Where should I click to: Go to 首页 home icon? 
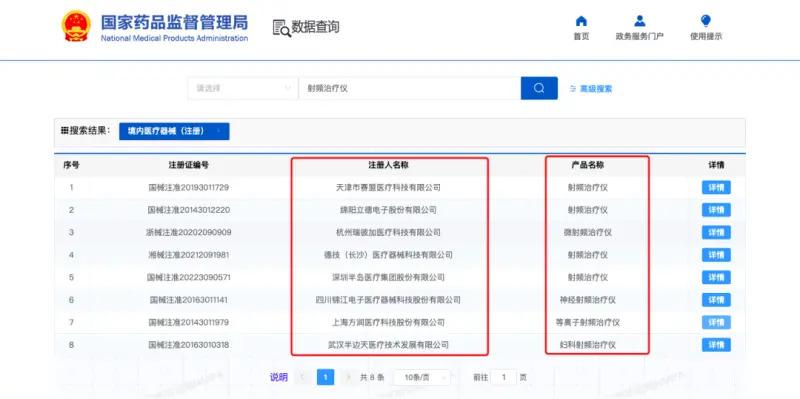581,21
